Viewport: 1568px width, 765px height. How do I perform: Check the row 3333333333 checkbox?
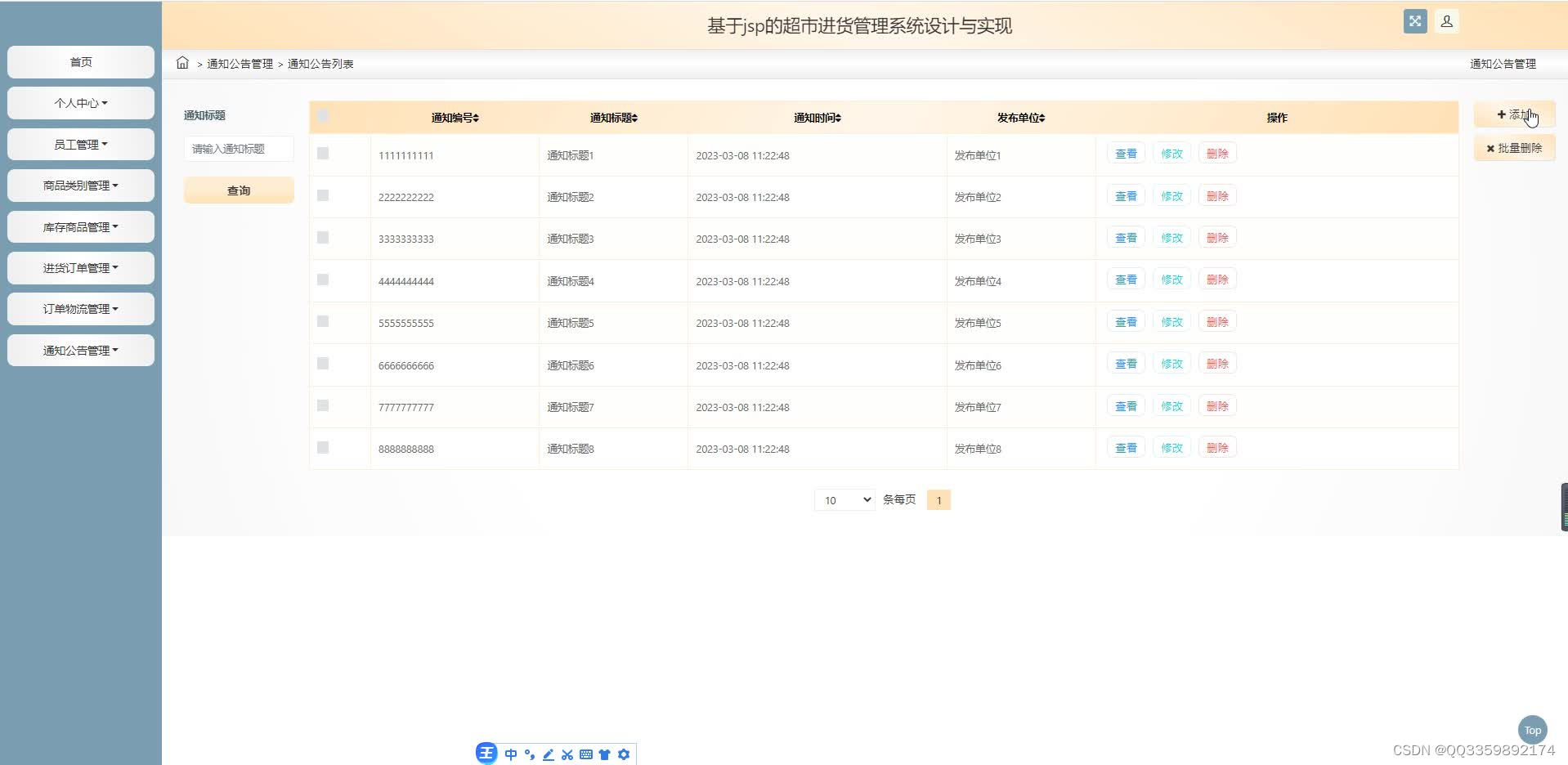pos(323,237)
